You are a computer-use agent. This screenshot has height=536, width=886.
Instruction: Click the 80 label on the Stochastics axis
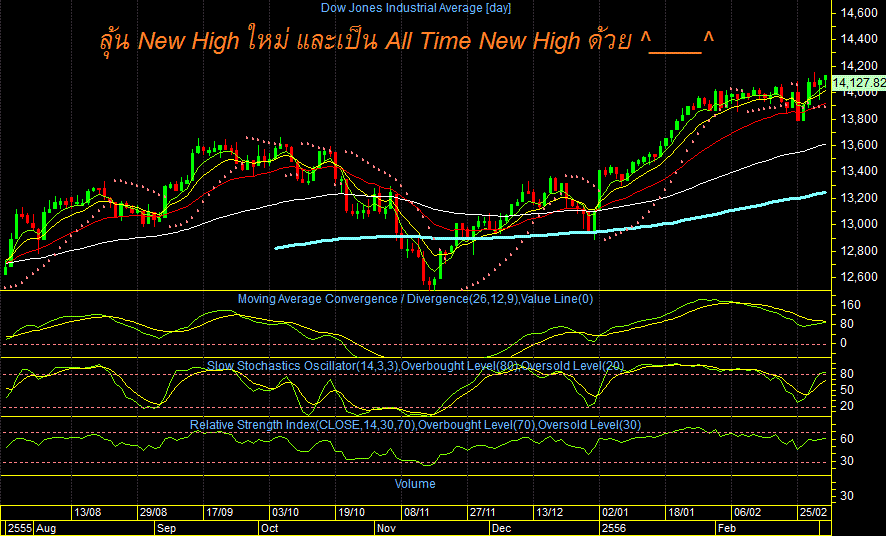click(x=846, y=374)
